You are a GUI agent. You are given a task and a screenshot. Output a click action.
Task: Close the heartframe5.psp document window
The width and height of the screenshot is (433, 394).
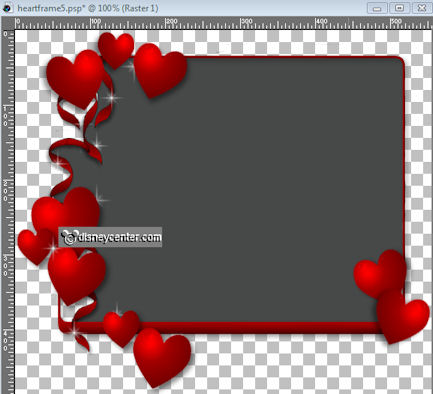click(422, 8)
